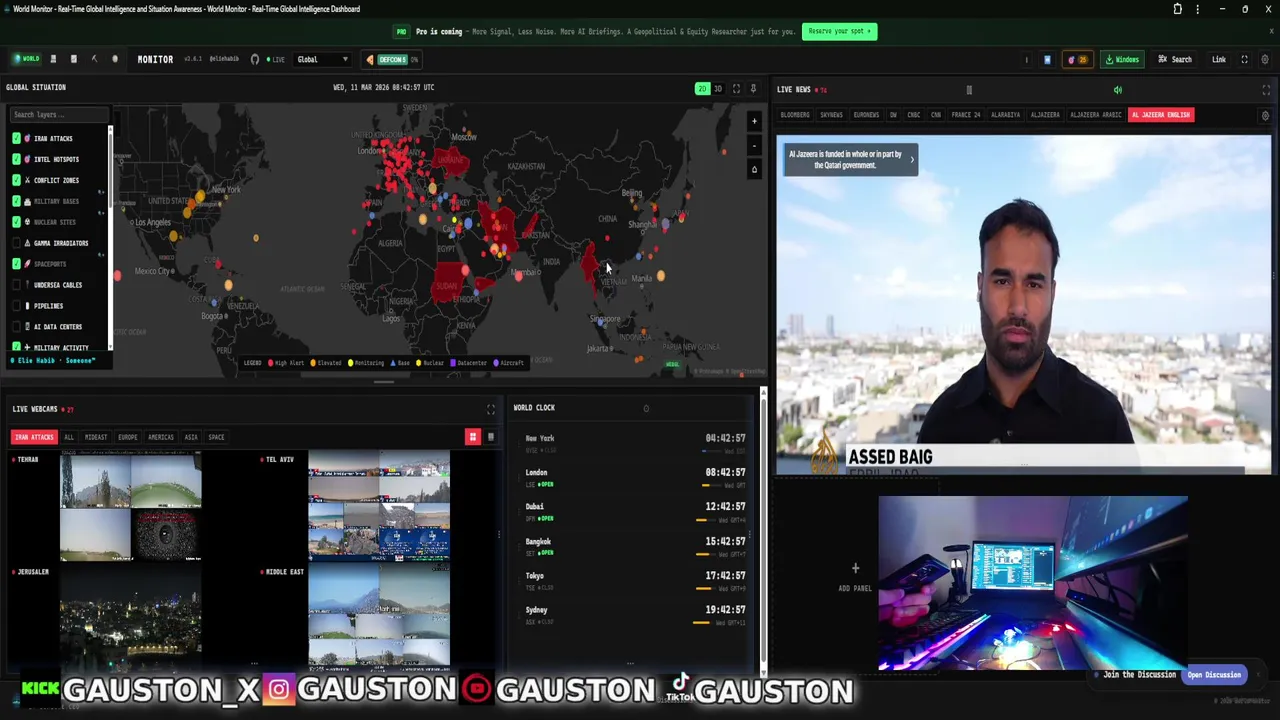
Task: Mute the Live News audio
Action: point(1118,90)
